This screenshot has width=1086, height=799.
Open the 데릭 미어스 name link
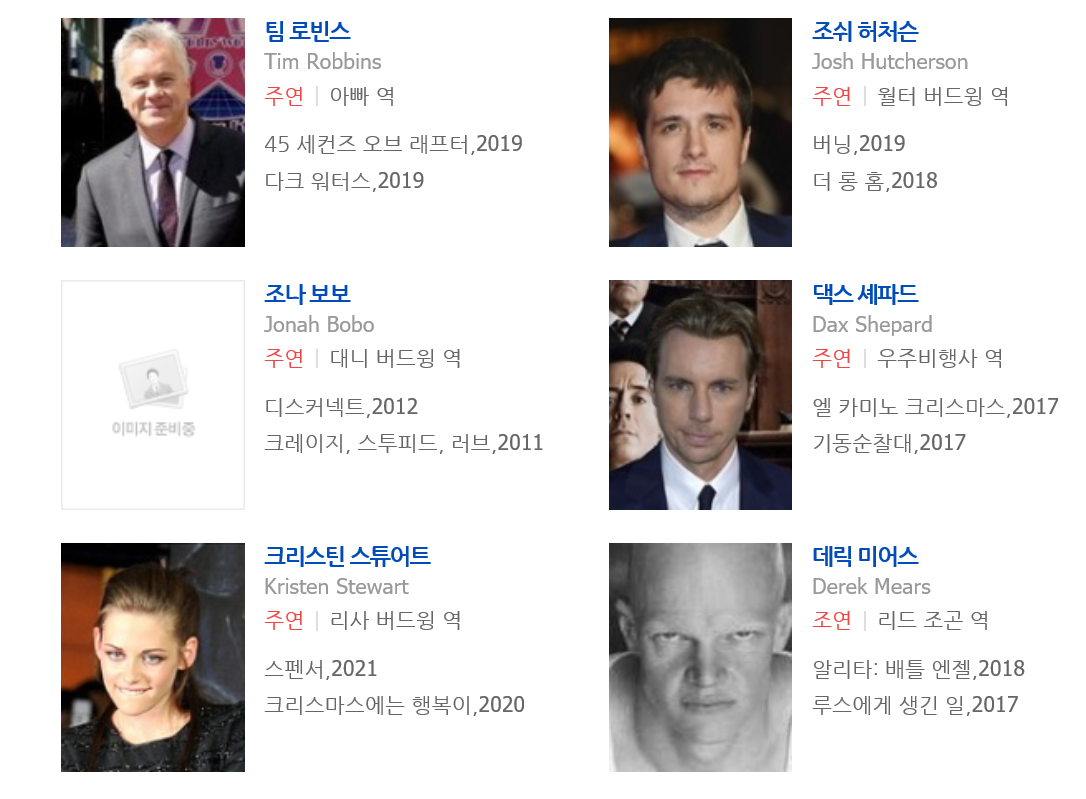pyautogui.click(x=865, y=555)
